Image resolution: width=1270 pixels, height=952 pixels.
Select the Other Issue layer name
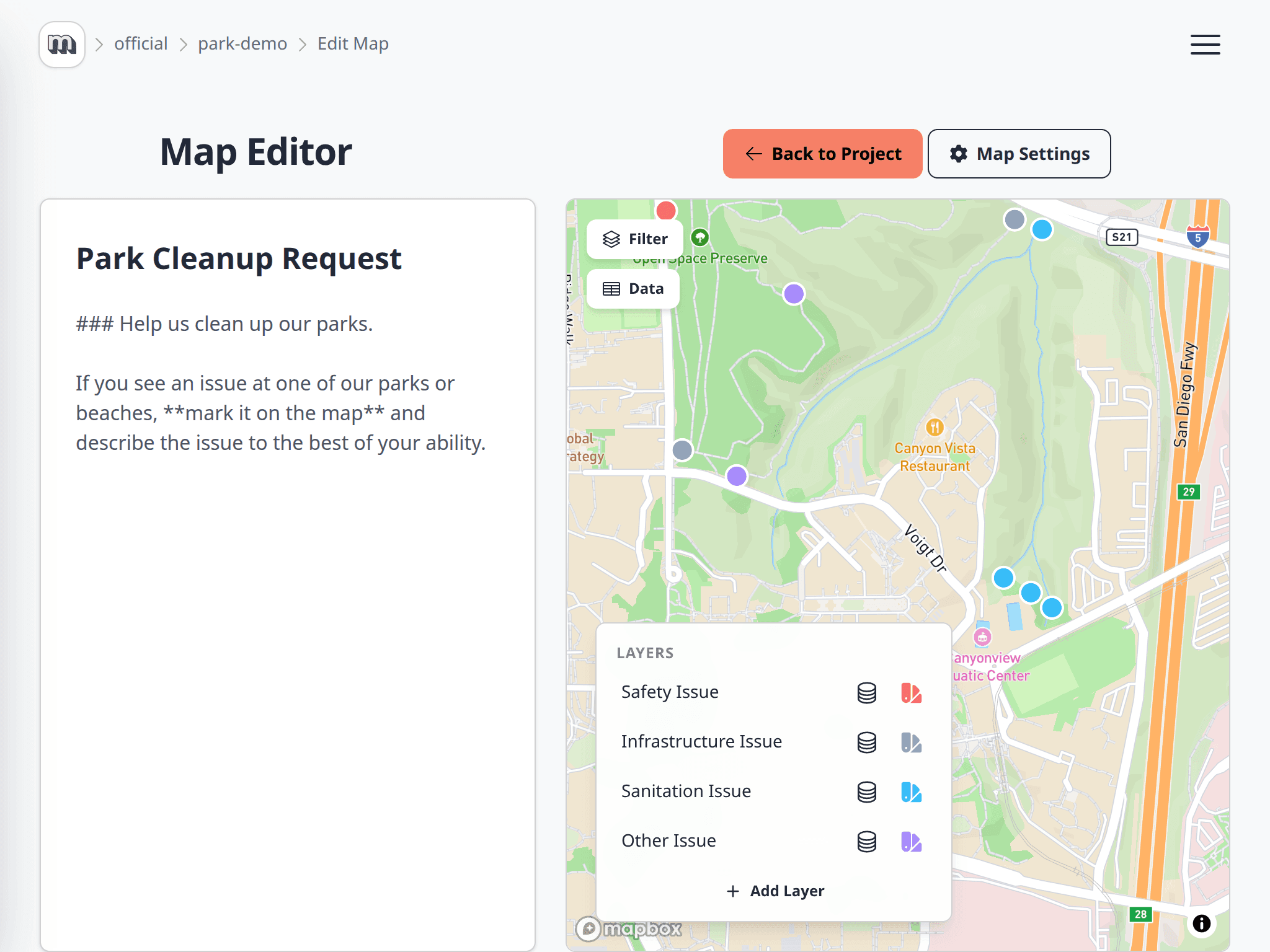(x=668, y=840)
